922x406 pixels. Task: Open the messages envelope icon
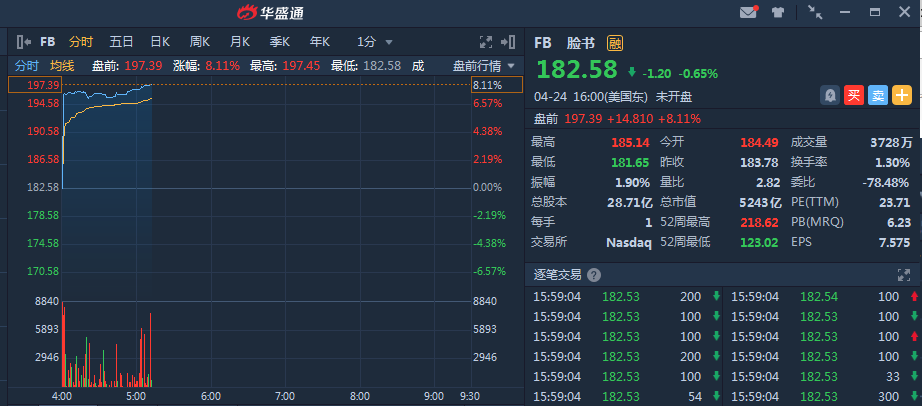tap(748, 13)
